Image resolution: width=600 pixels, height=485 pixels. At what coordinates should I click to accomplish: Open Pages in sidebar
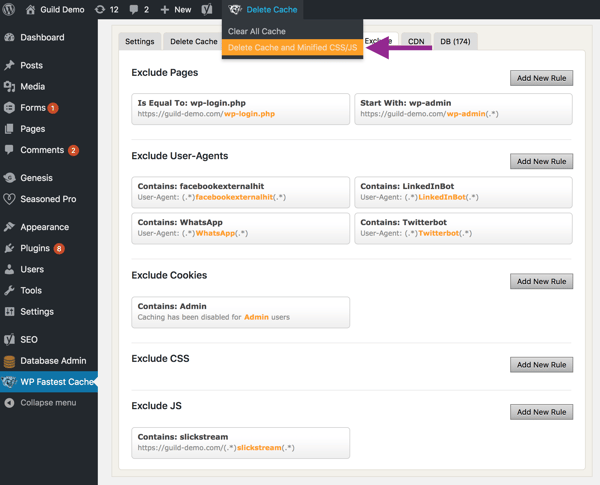[x=33, y=129]
